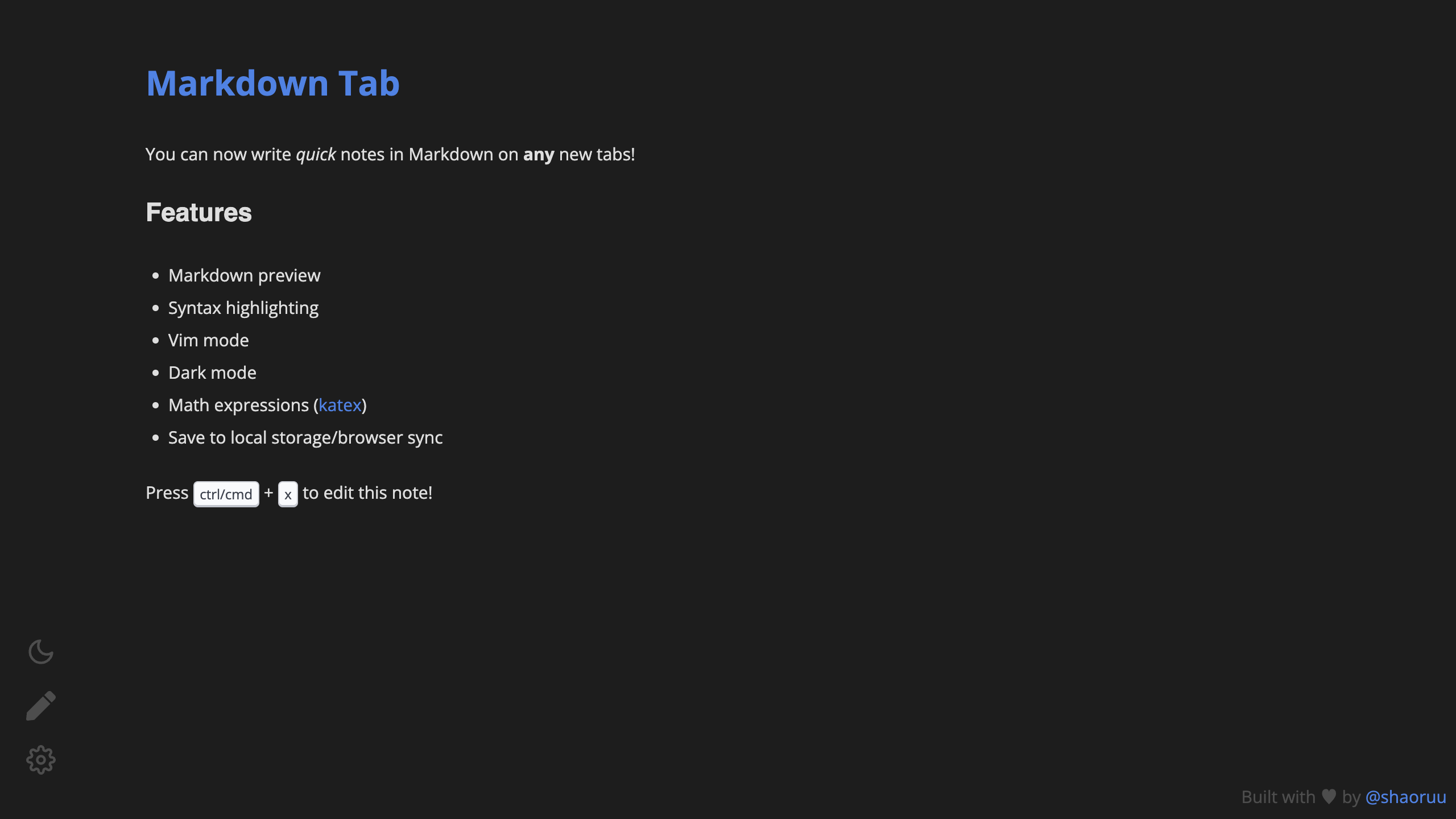Click the ctrl/cmd key badge

pos(226,494)
